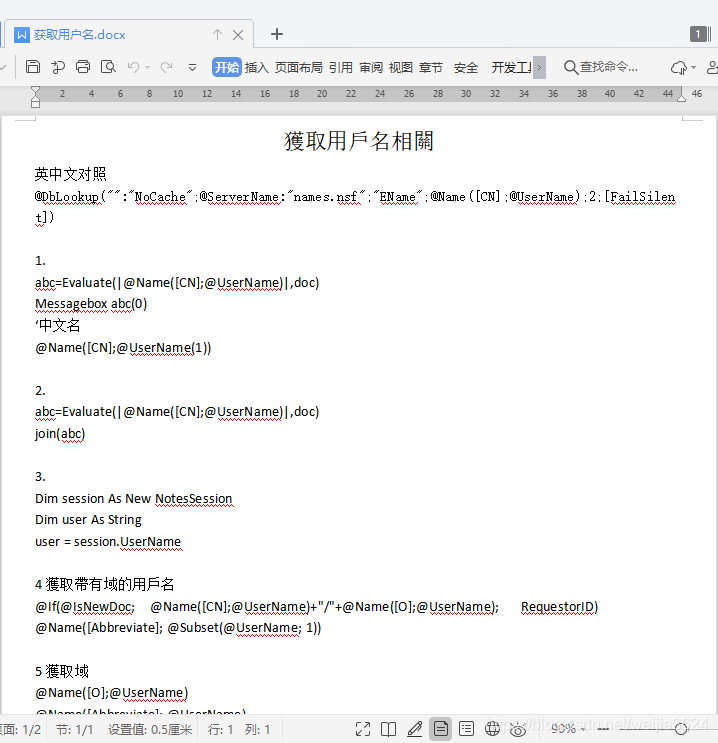Click the word RequestorID)
This screenshot has height=743, width=718.
click(559, 607)
